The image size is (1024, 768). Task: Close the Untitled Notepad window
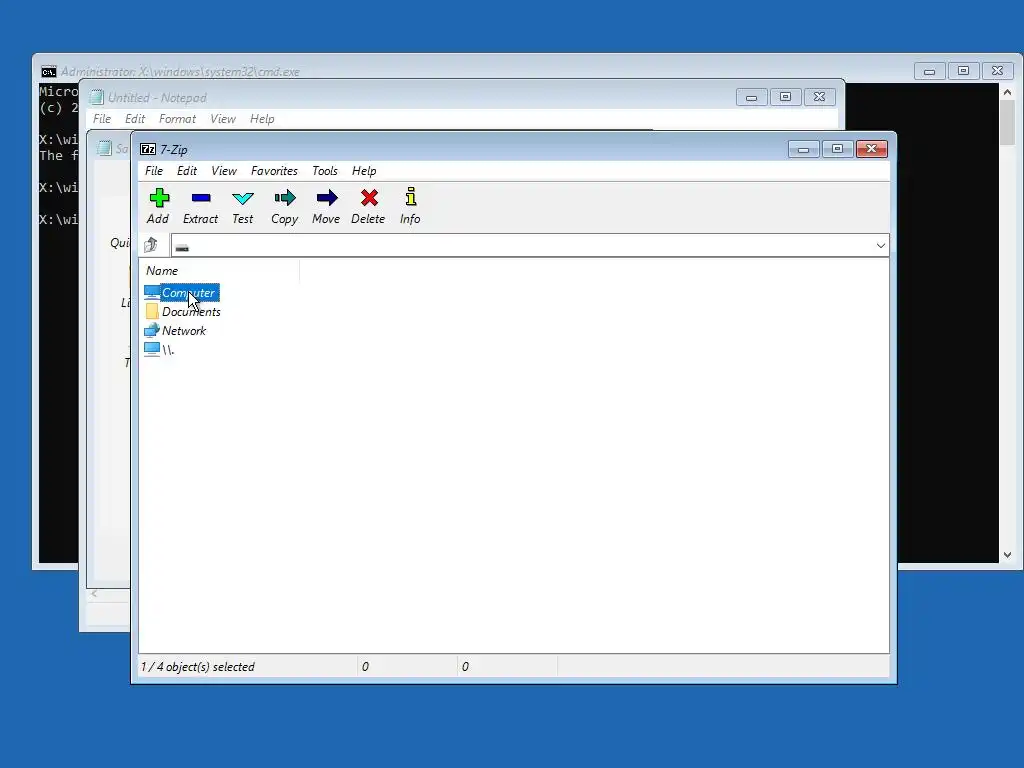(x=820, y=97)
